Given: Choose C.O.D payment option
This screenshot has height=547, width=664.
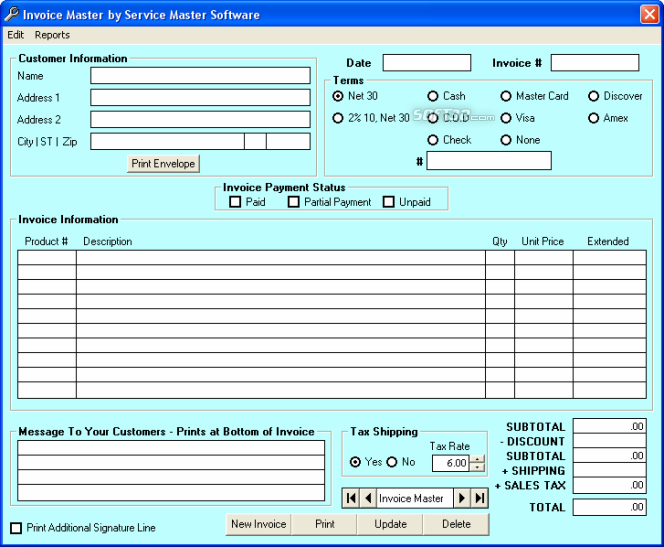Looking at the screenshot, I should click(448, 118).
